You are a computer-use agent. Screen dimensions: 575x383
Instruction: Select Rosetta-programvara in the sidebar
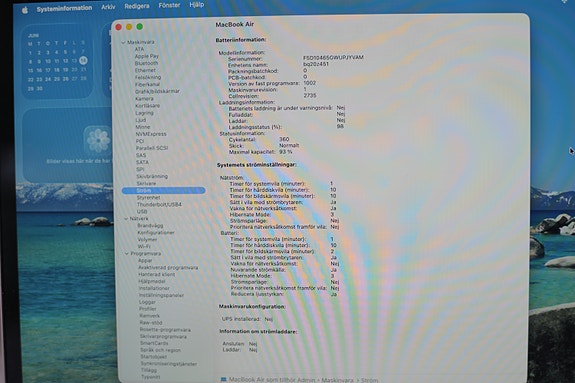click(x=165, y=330)
